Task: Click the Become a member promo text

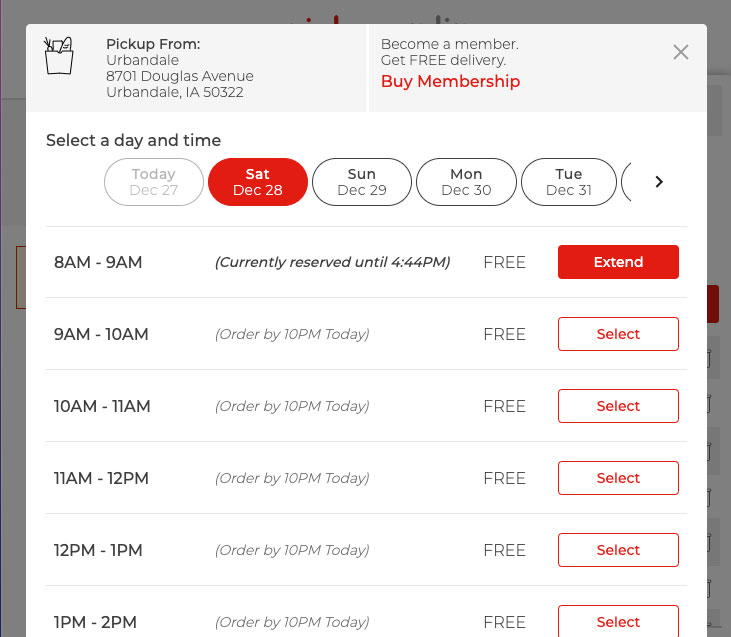Action: click(x=449, y=52)
